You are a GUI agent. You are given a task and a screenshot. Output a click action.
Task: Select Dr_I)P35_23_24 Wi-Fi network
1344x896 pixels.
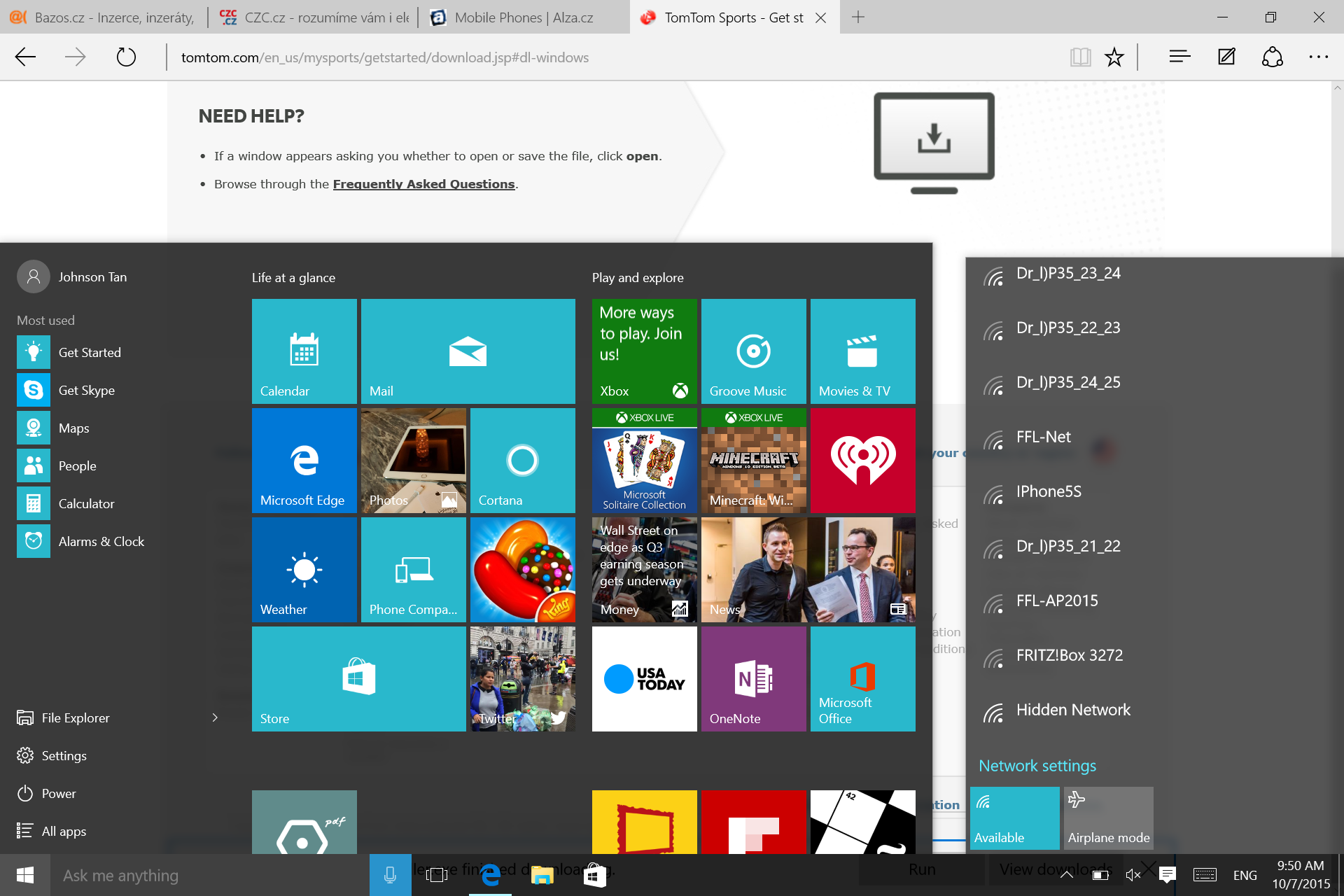(x=1155, y=274)
